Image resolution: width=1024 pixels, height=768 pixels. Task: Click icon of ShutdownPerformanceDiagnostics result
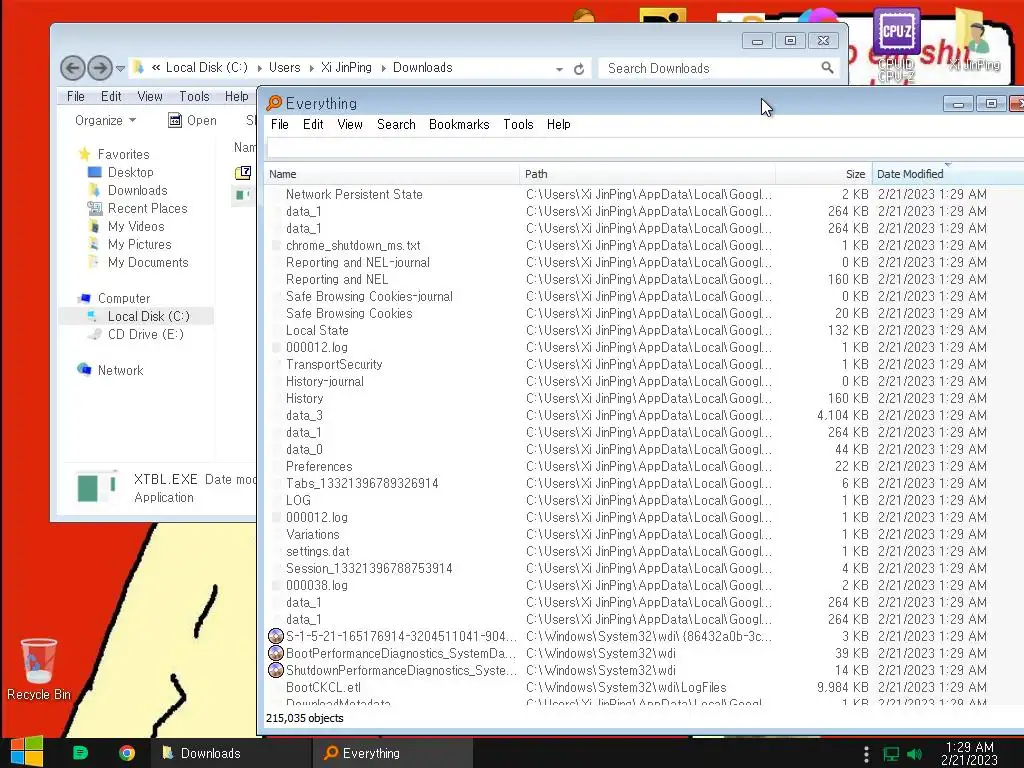(x=276, y=670)
